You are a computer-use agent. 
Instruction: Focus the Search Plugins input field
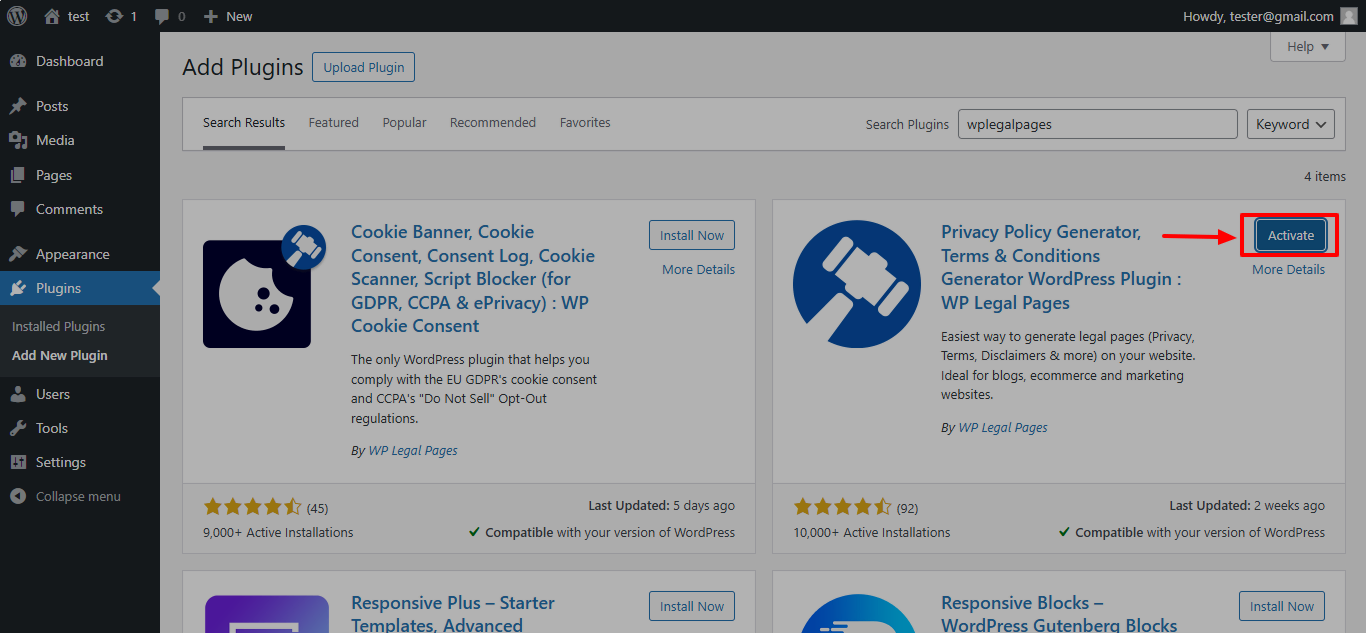pos(1098,124)
